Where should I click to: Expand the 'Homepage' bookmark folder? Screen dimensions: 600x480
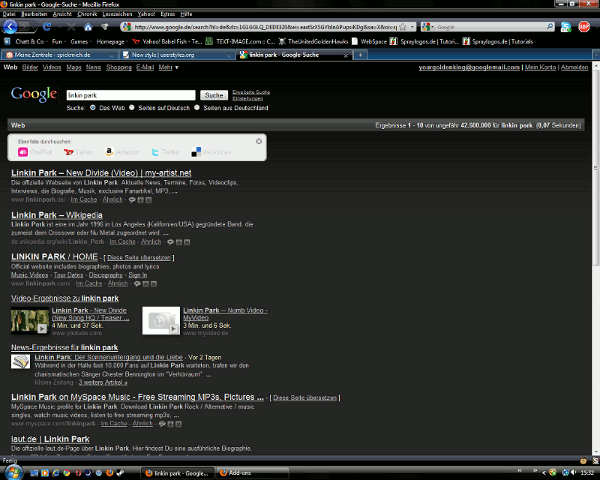pyautogui.click(x=112, y=41)
